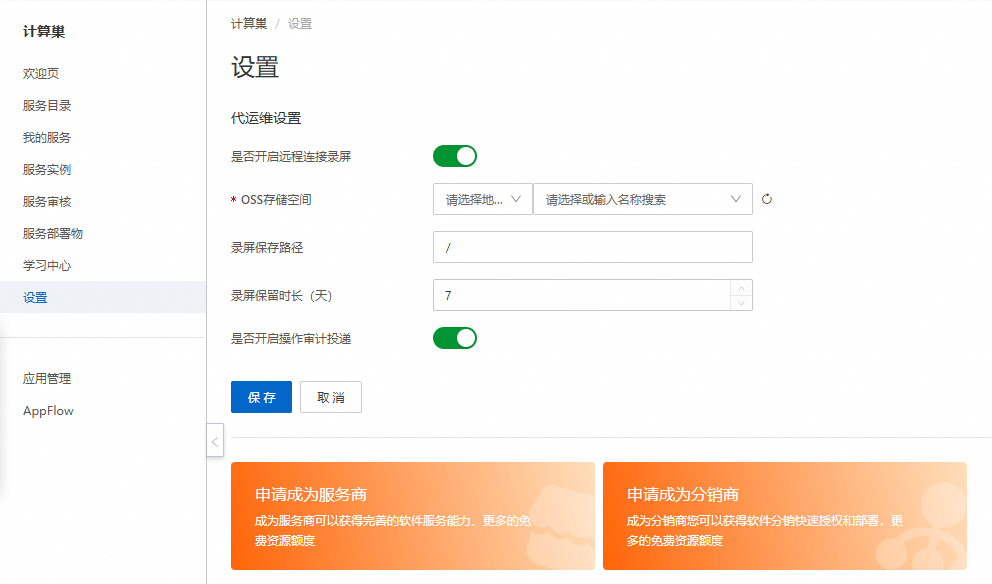The height and width of the screenshot is (584, 992).
Task: Collapse the sidebar with the arrow handle
Action: [215, 441]
